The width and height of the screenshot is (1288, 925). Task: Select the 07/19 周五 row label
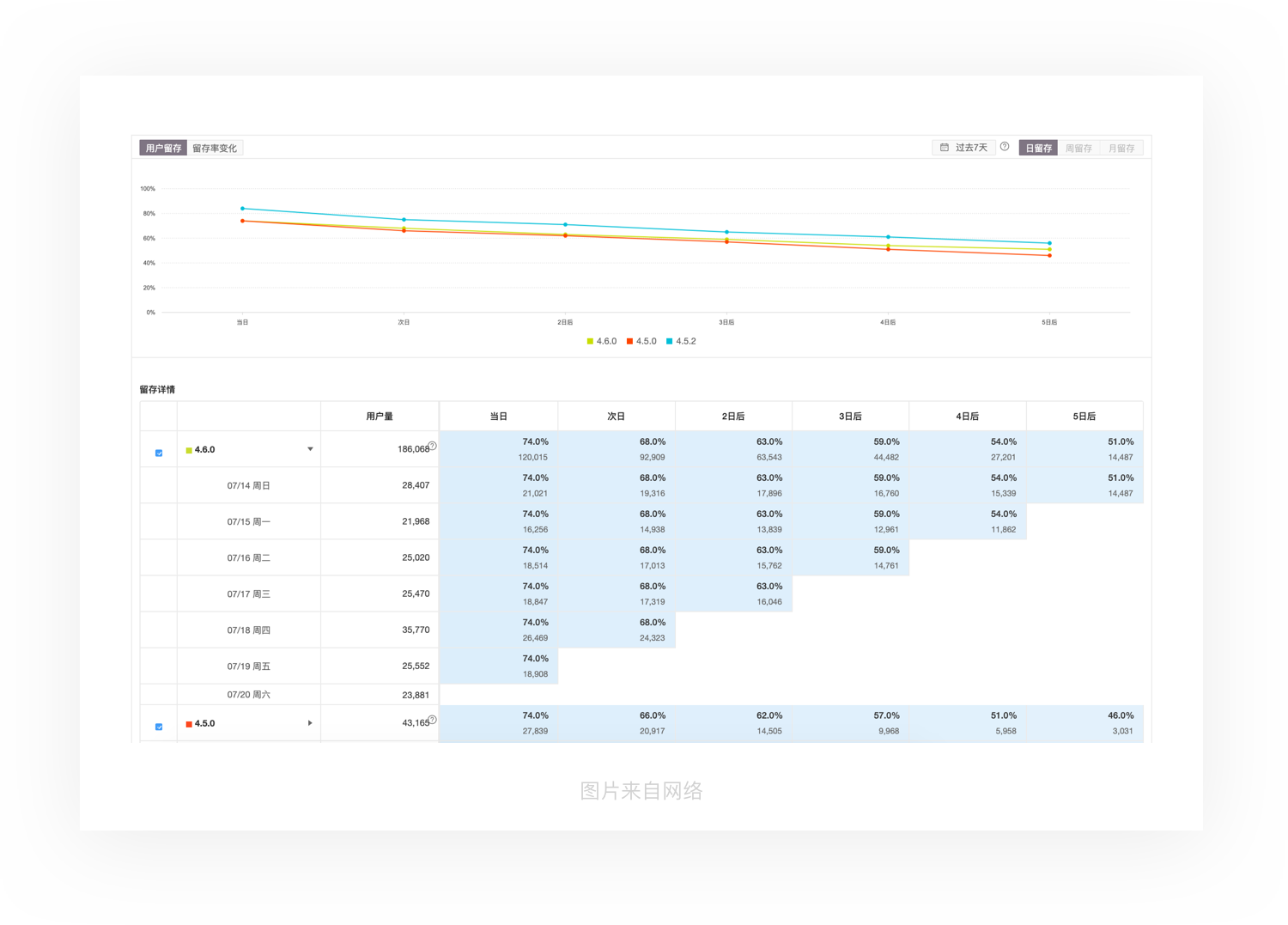pos(249,666)
